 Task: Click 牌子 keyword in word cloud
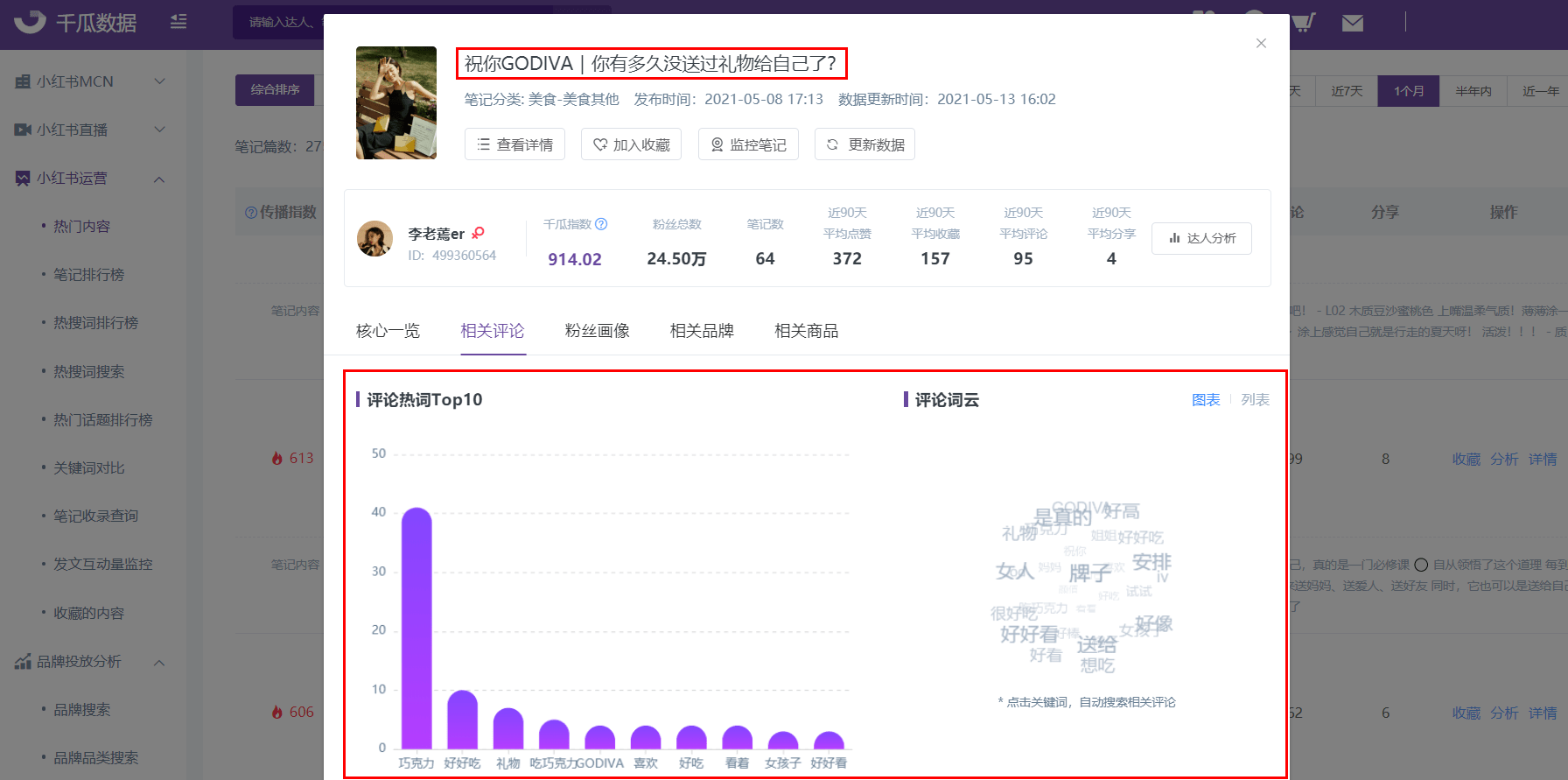pos(1090,573)
